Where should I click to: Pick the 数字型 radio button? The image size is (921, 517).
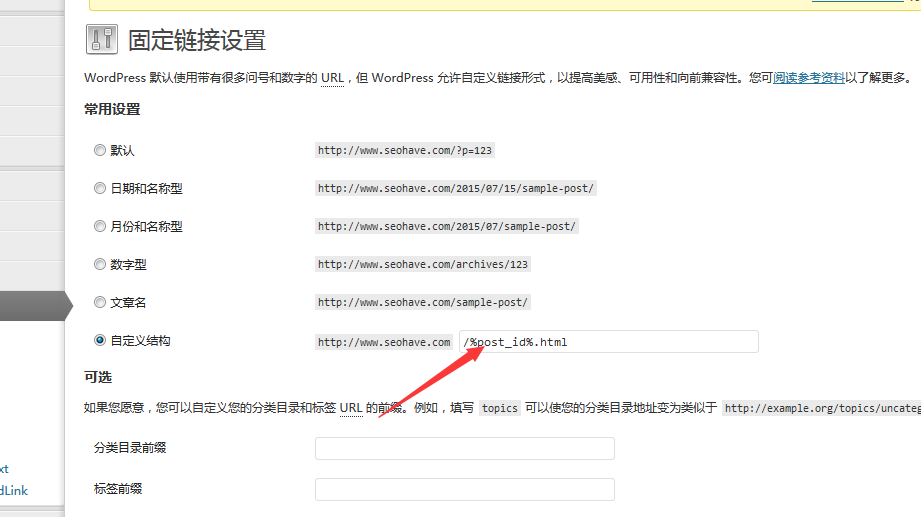click(x=100, y=264)
